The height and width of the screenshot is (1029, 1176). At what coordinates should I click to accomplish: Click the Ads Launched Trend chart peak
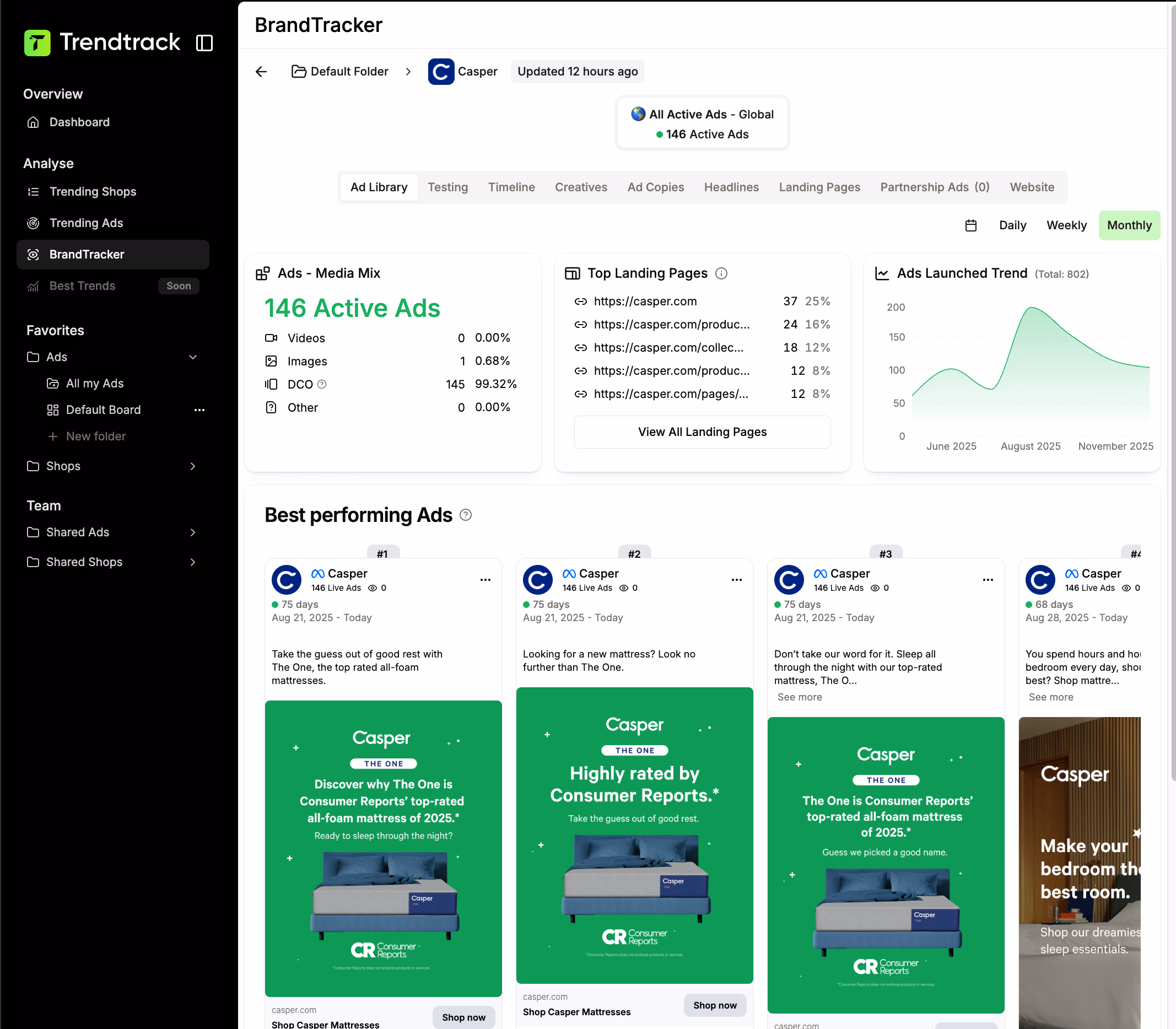(x=1032, y=308)
